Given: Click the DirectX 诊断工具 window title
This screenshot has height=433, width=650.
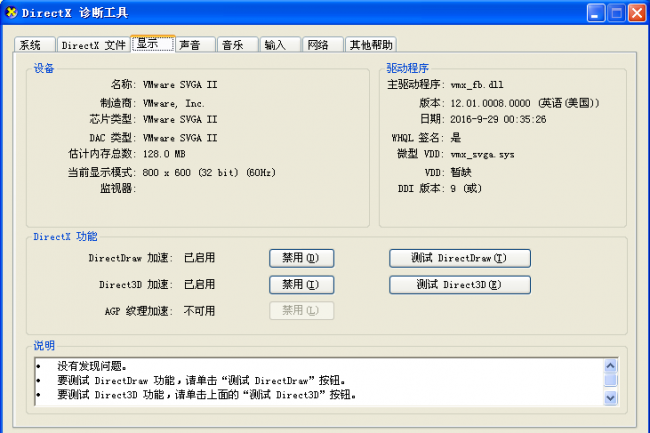Looking at the screenshot, I should [75, 13].
